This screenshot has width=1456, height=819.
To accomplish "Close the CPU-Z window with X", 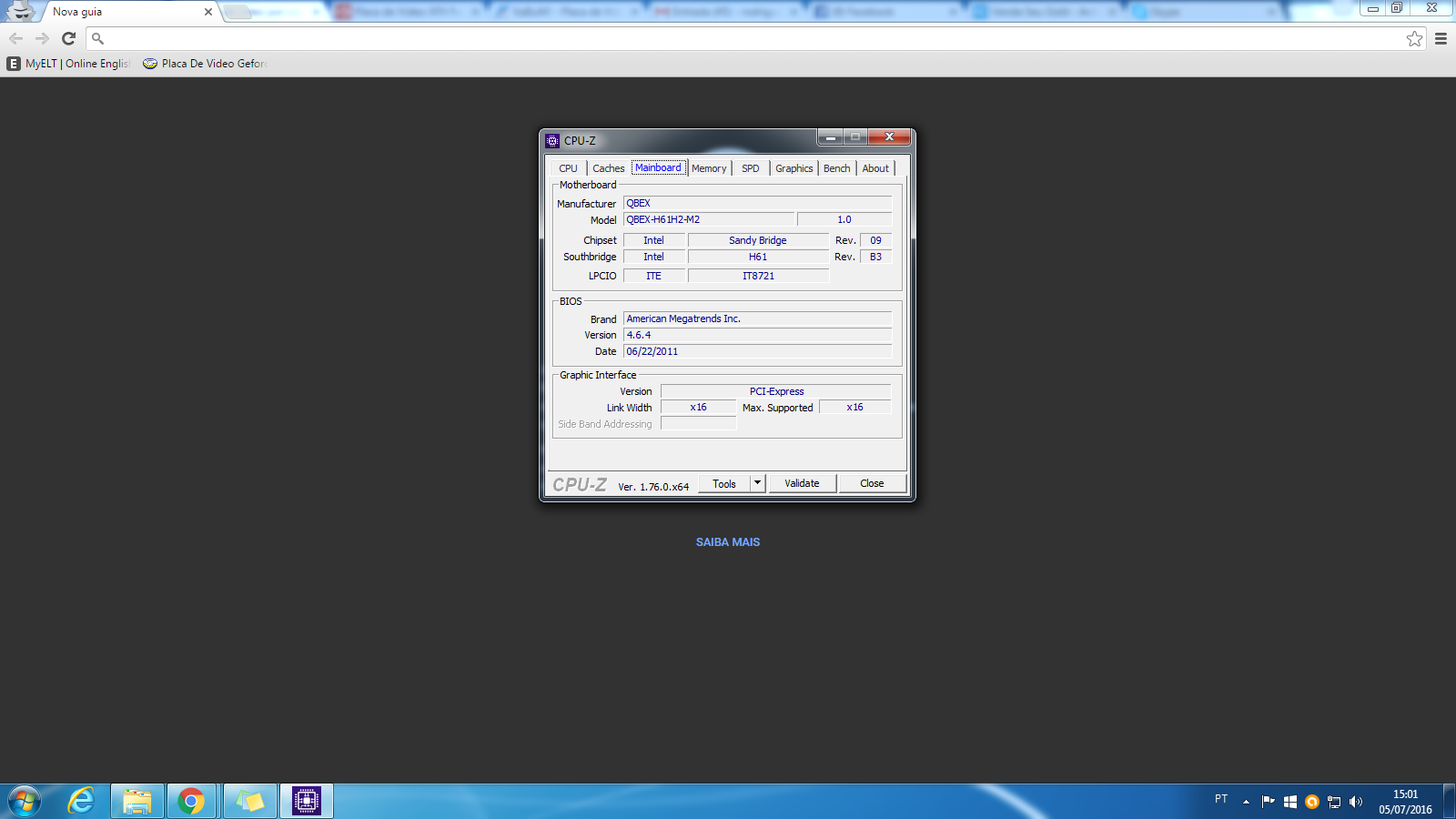I will 889,136.
